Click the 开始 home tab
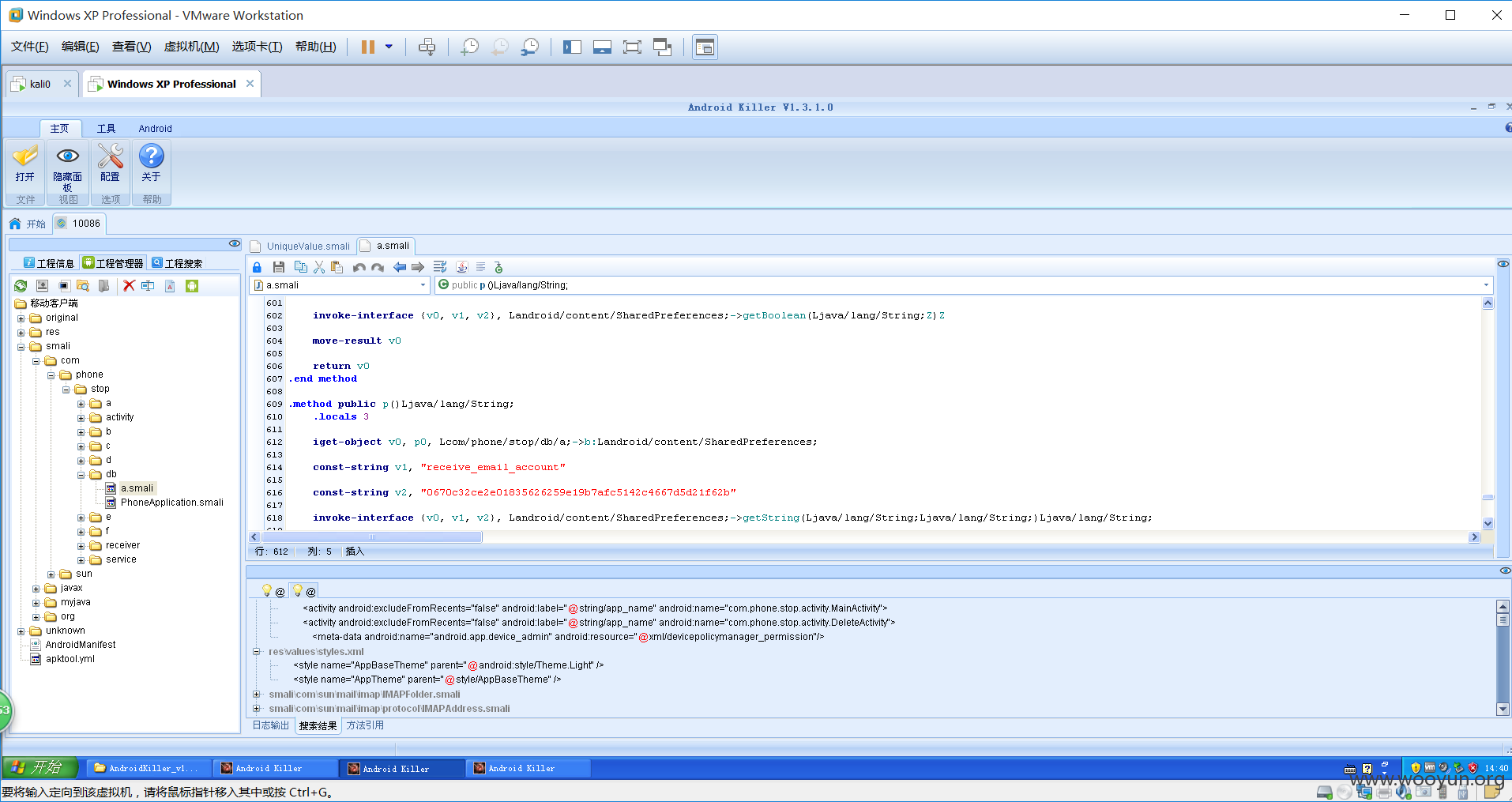Viewport: 1512px width, 802px height. [28, 224]
